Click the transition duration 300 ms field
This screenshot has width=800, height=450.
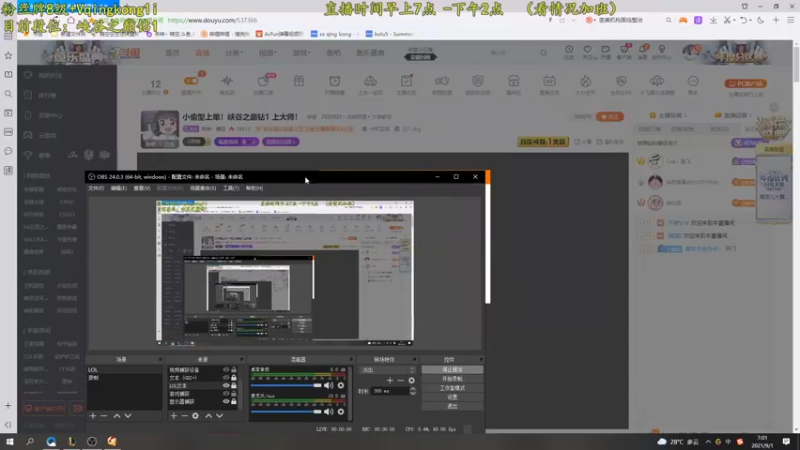(x=390, y=391)
